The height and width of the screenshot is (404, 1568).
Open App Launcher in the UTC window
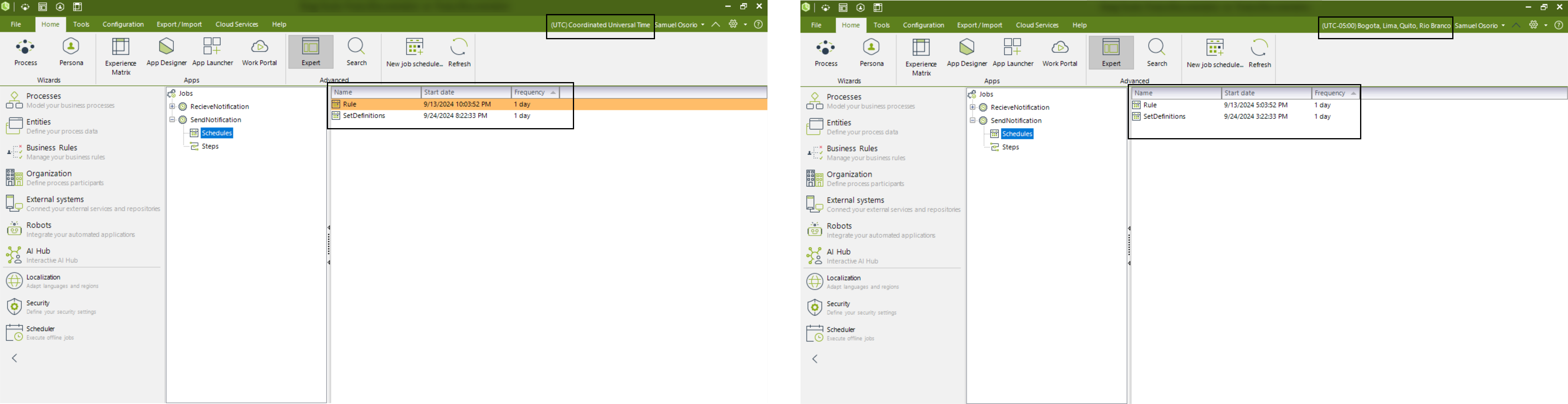(x=212, y=52)
